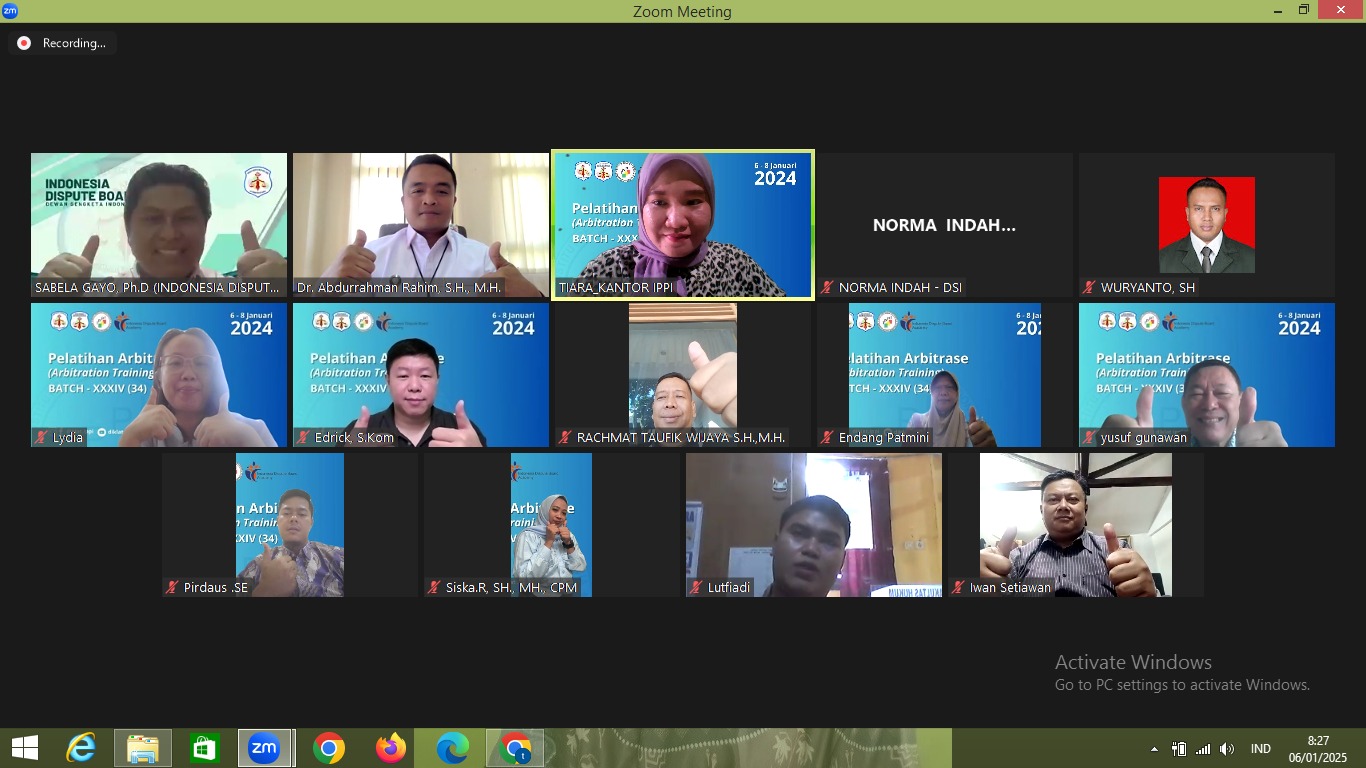Click the NORMA INDAH - DSI participant tile

[x=944, y=225]
